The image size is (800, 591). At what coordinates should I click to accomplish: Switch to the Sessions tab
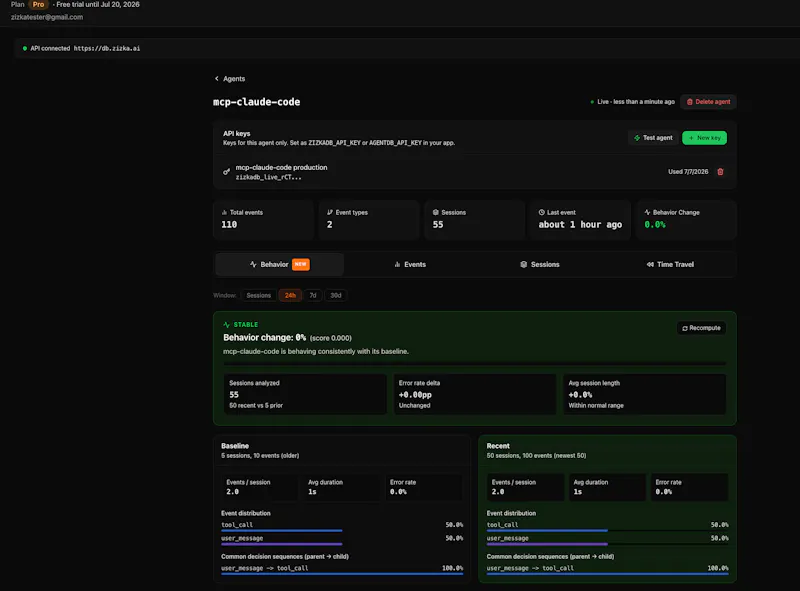pos(540,264)
